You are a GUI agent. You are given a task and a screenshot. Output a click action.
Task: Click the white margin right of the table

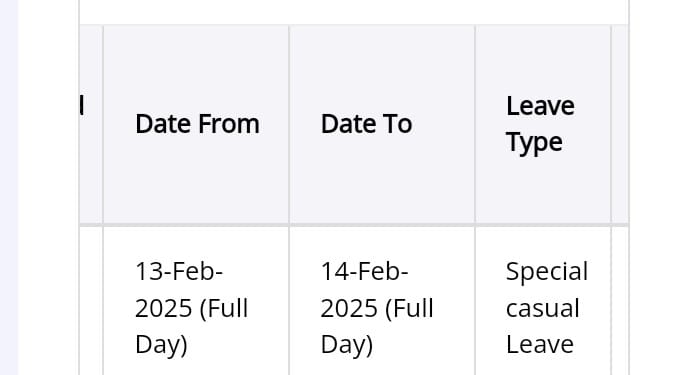click(x=654, y=187)
